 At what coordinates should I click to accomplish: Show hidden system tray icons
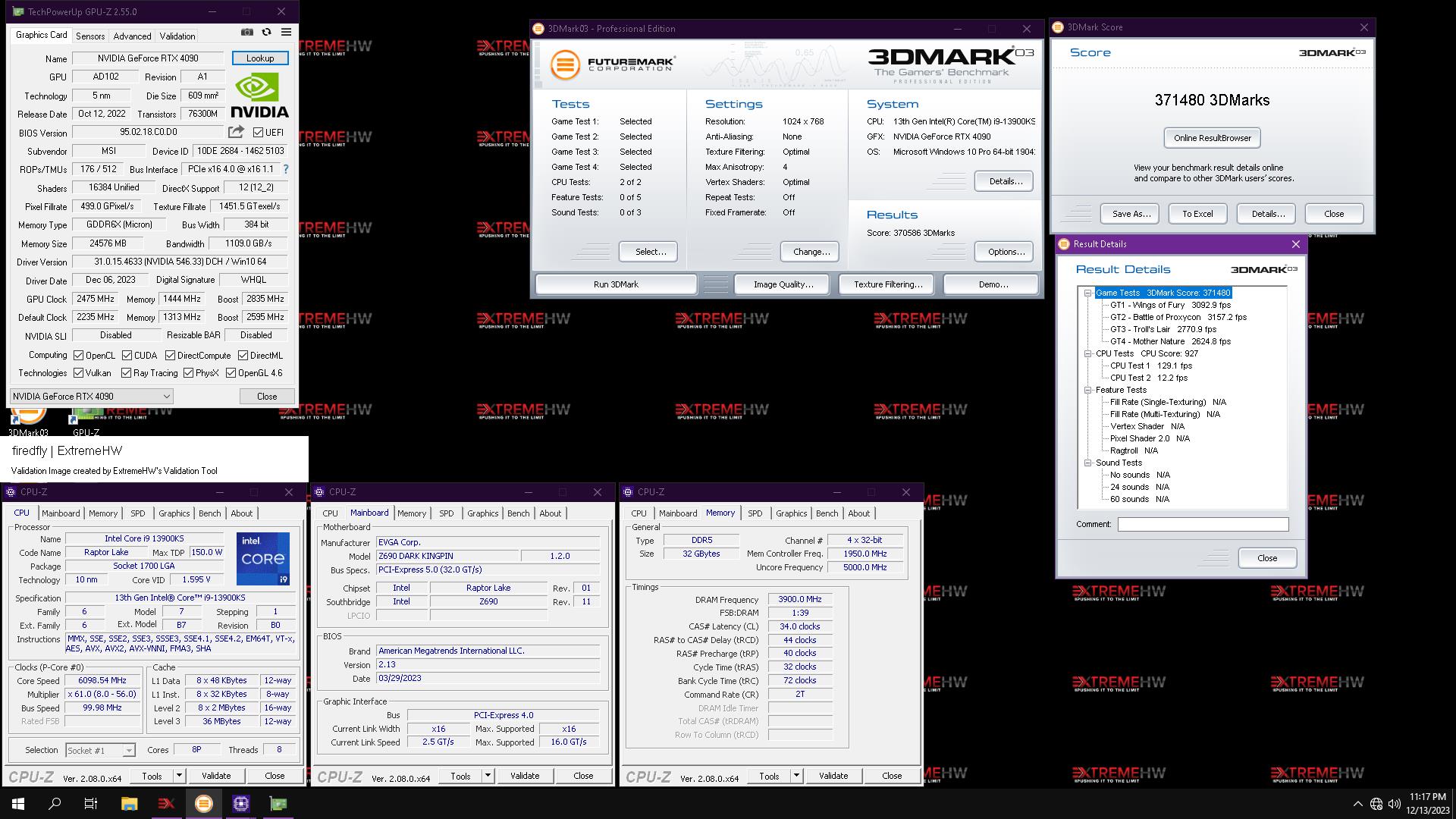1357,804
